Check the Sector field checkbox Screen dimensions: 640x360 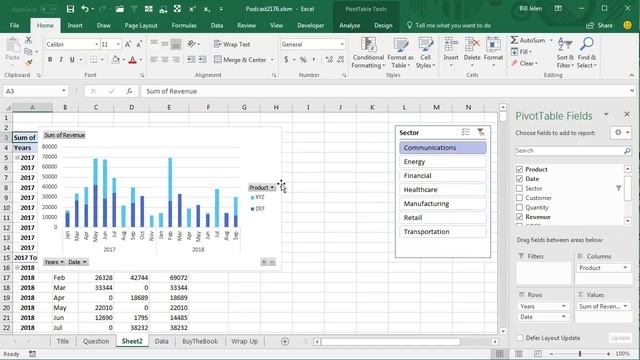click(x=519, y=188)
